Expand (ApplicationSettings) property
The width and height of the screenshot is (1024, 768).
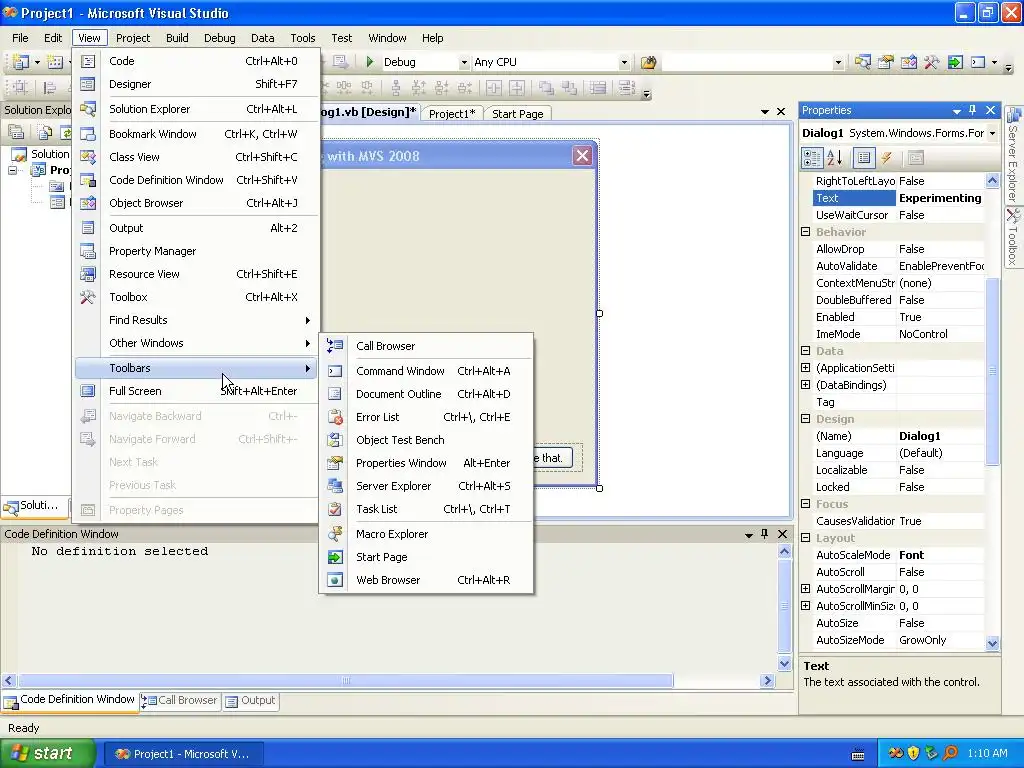(806, 368)
